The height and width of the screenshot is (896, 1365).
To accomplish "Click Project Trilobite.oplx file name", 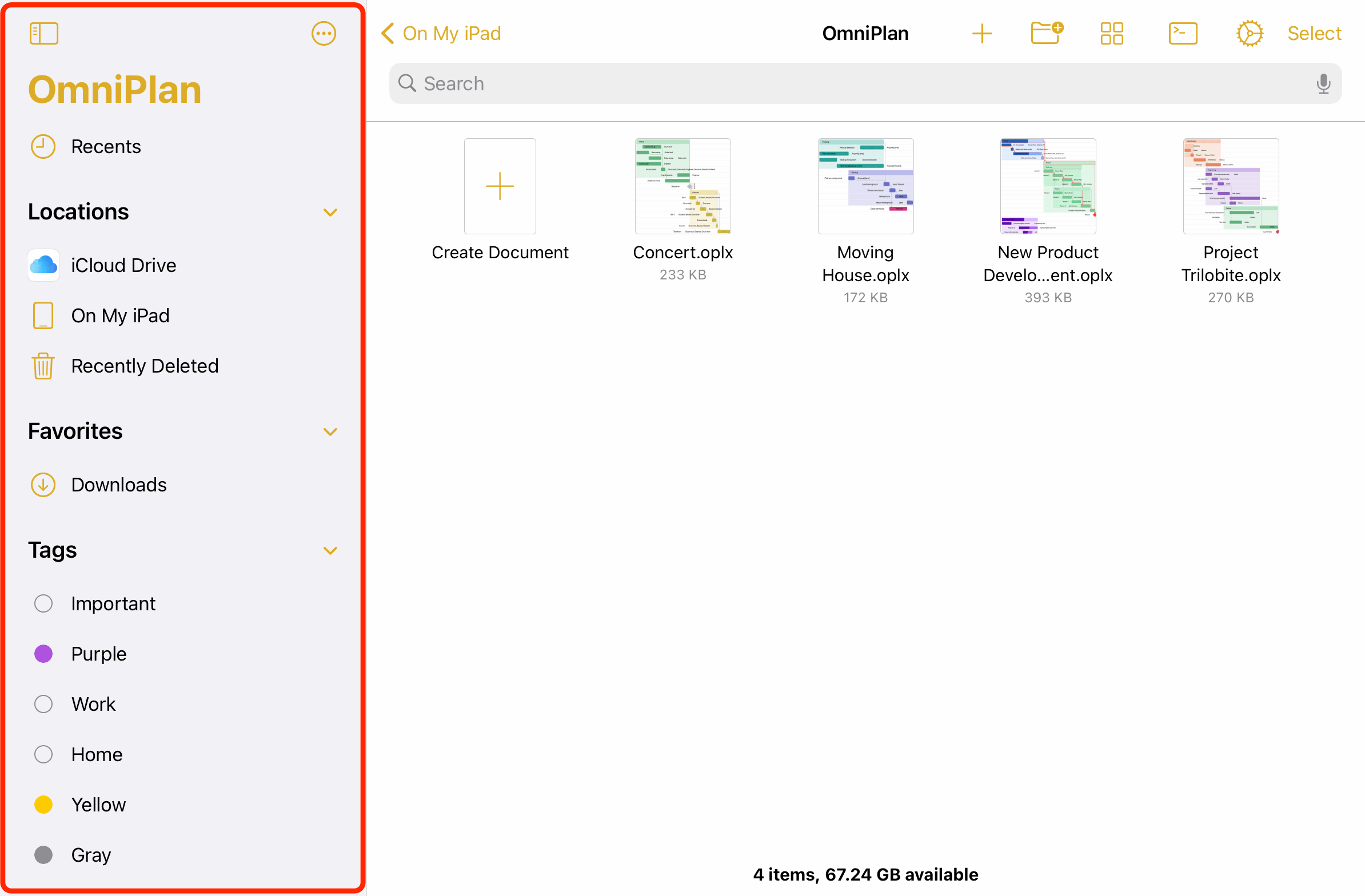I will [1231, 263].
